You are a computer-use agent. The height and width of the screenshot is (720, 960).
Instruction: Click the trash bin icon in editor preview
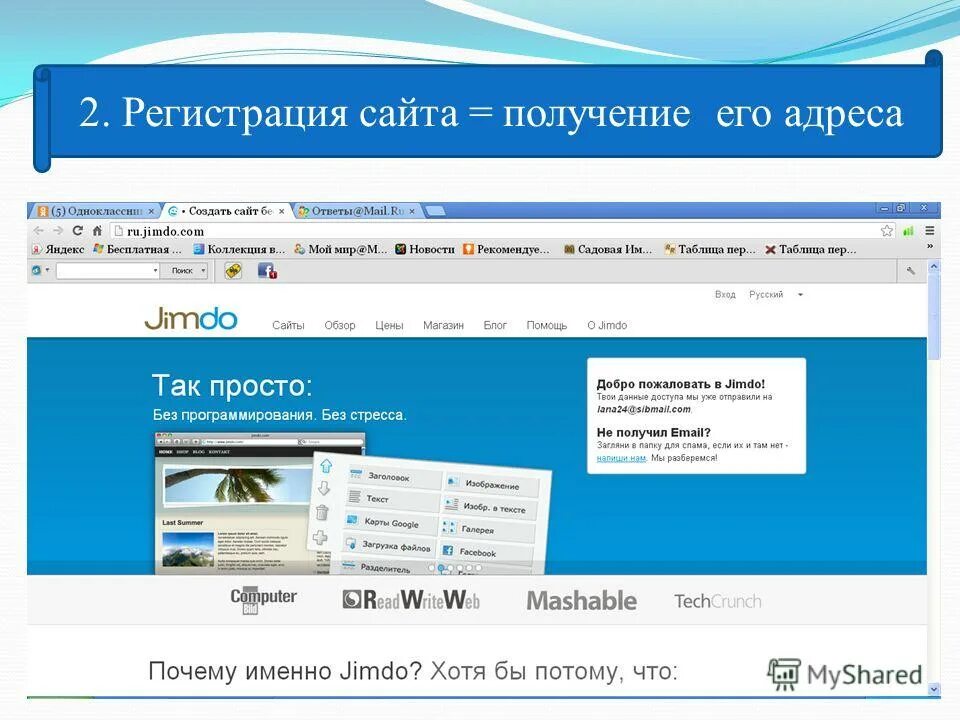coord(322,512)
